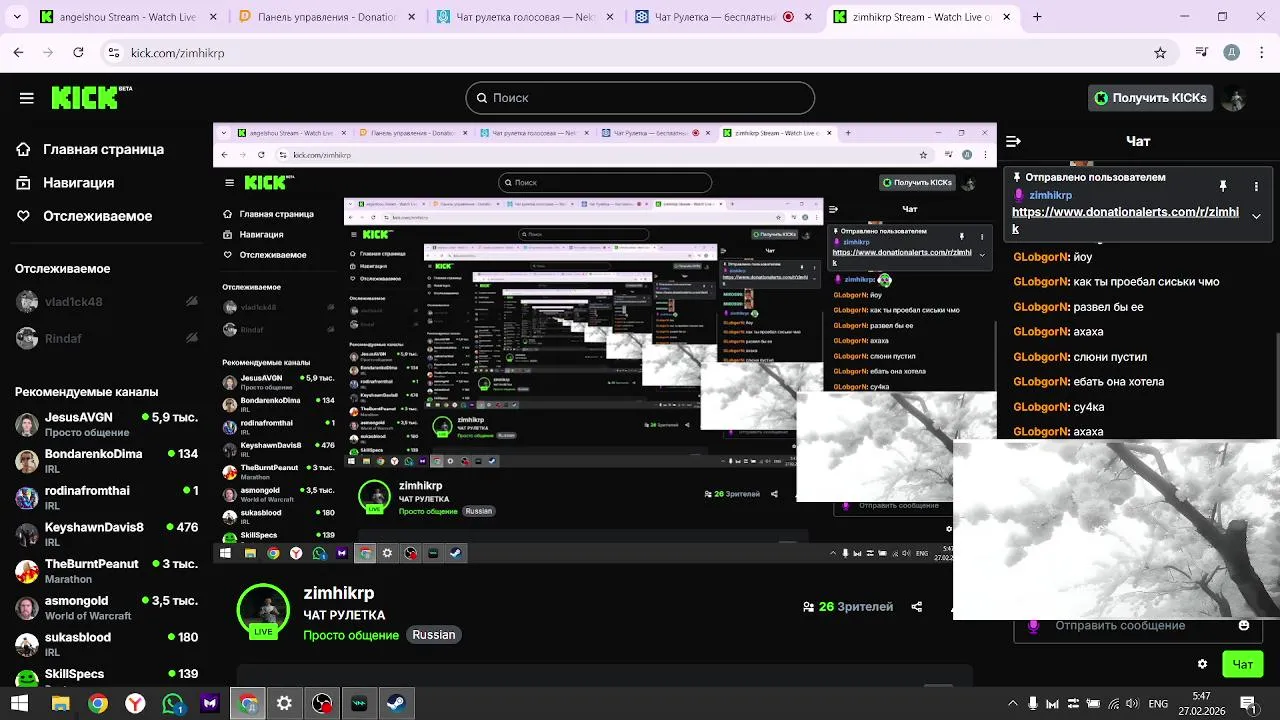Open the BondarenkoDima recommended channel
Screen dimensions: 1280x720
[106, 461]
